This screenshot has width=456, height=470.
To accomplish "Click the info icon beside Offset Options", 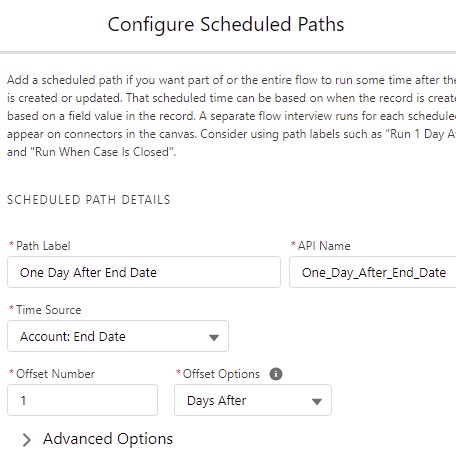I will coord(276,374).
